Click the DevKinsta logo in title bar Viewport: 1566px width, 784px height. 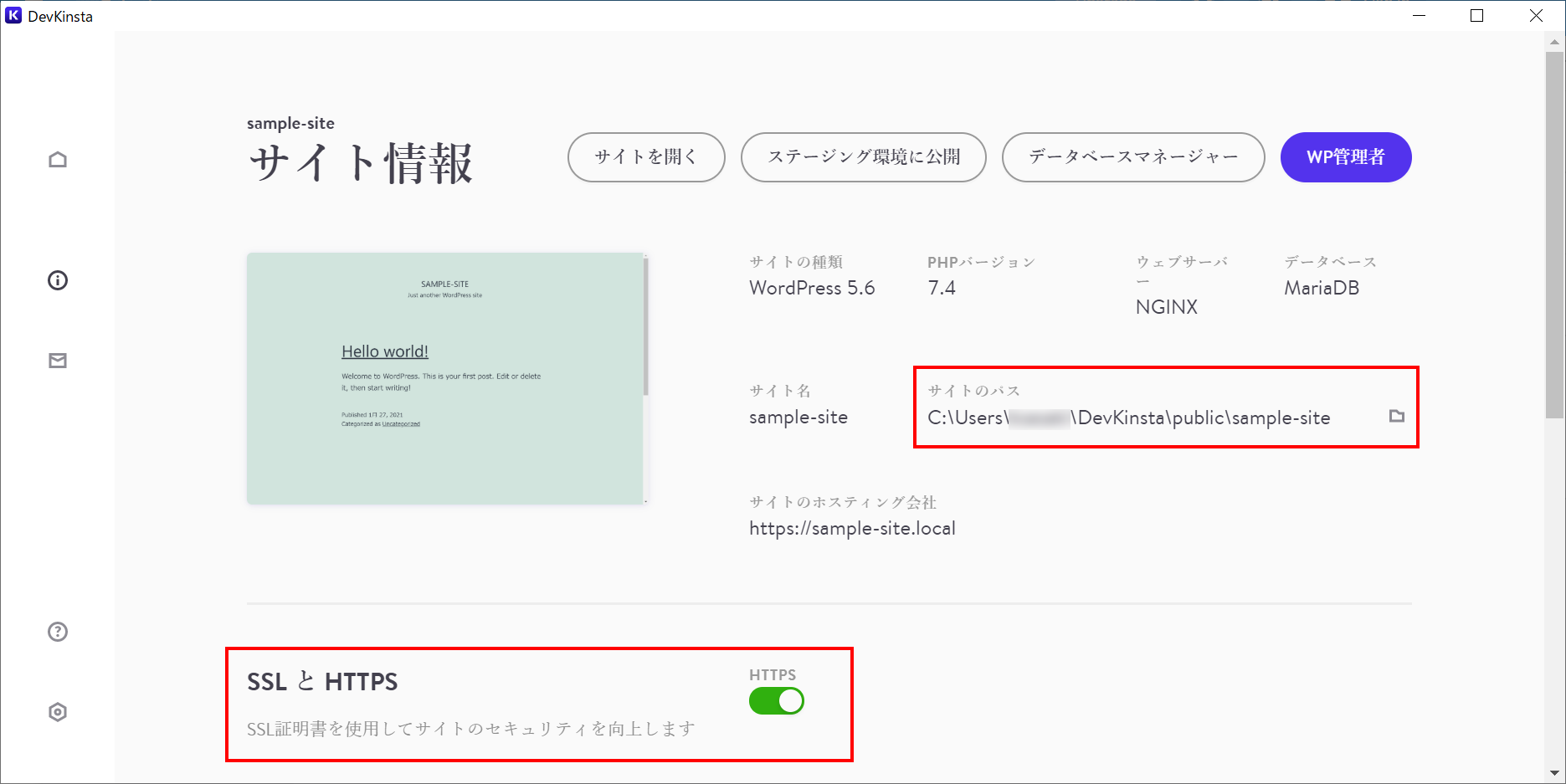13,16
